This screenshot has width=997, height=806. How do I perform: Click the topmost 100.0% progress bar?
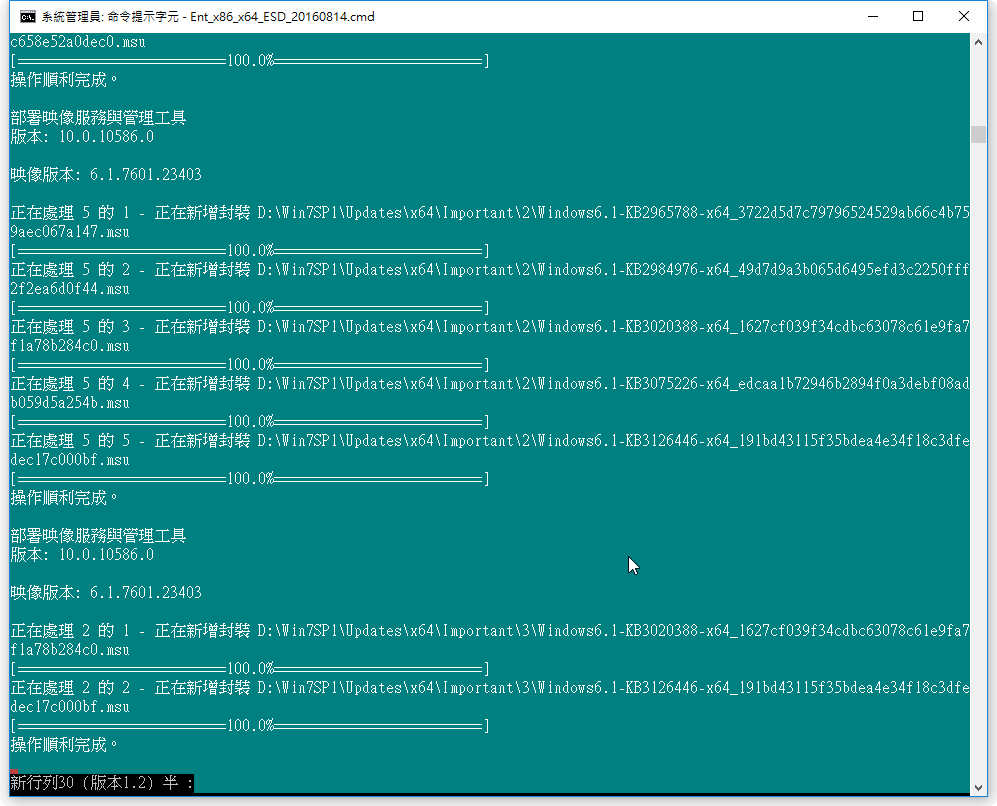251,61
